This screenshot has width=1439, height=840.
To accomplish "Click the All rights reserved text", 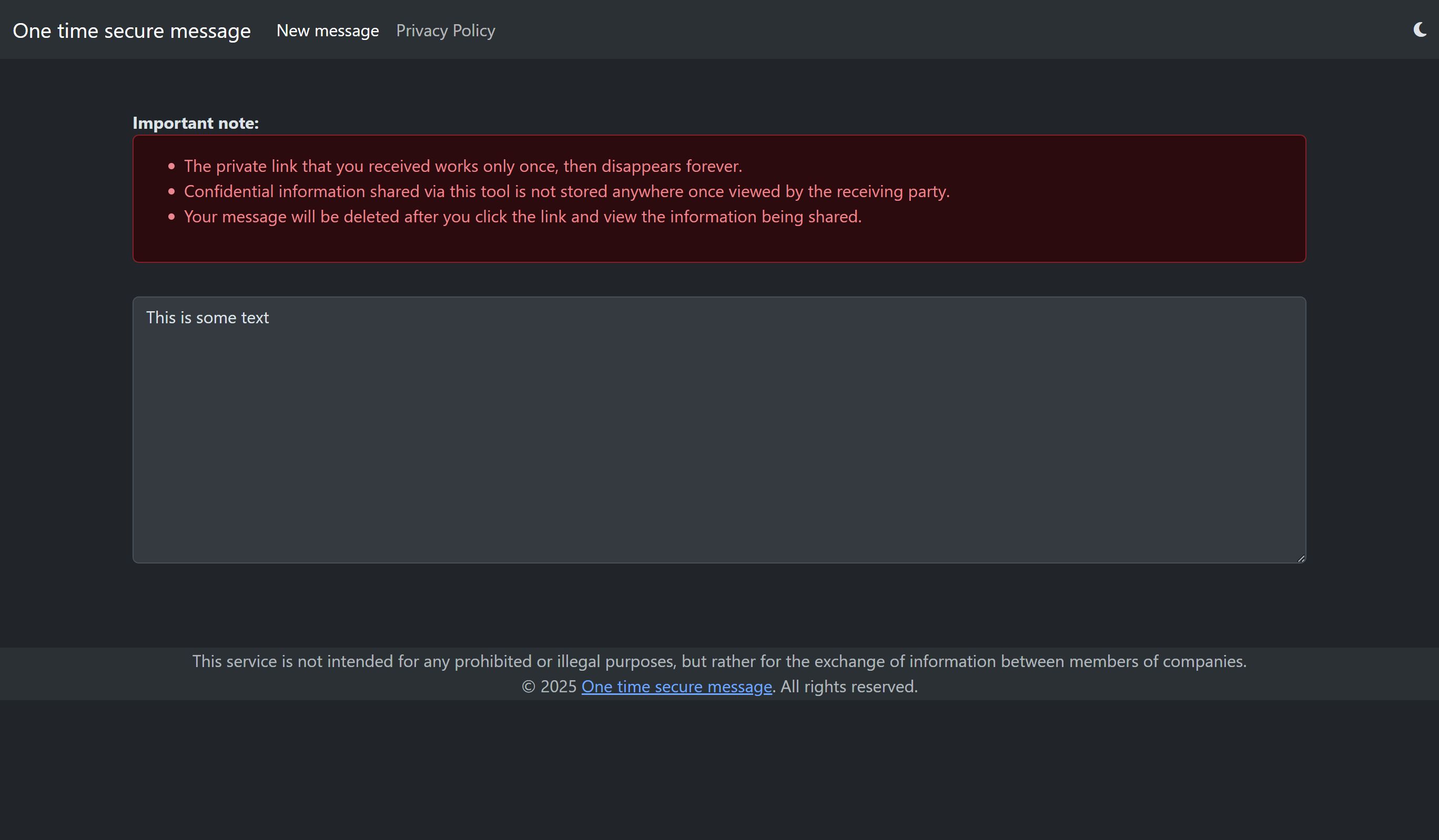I will pyautogui.click(x=848, y=687).
